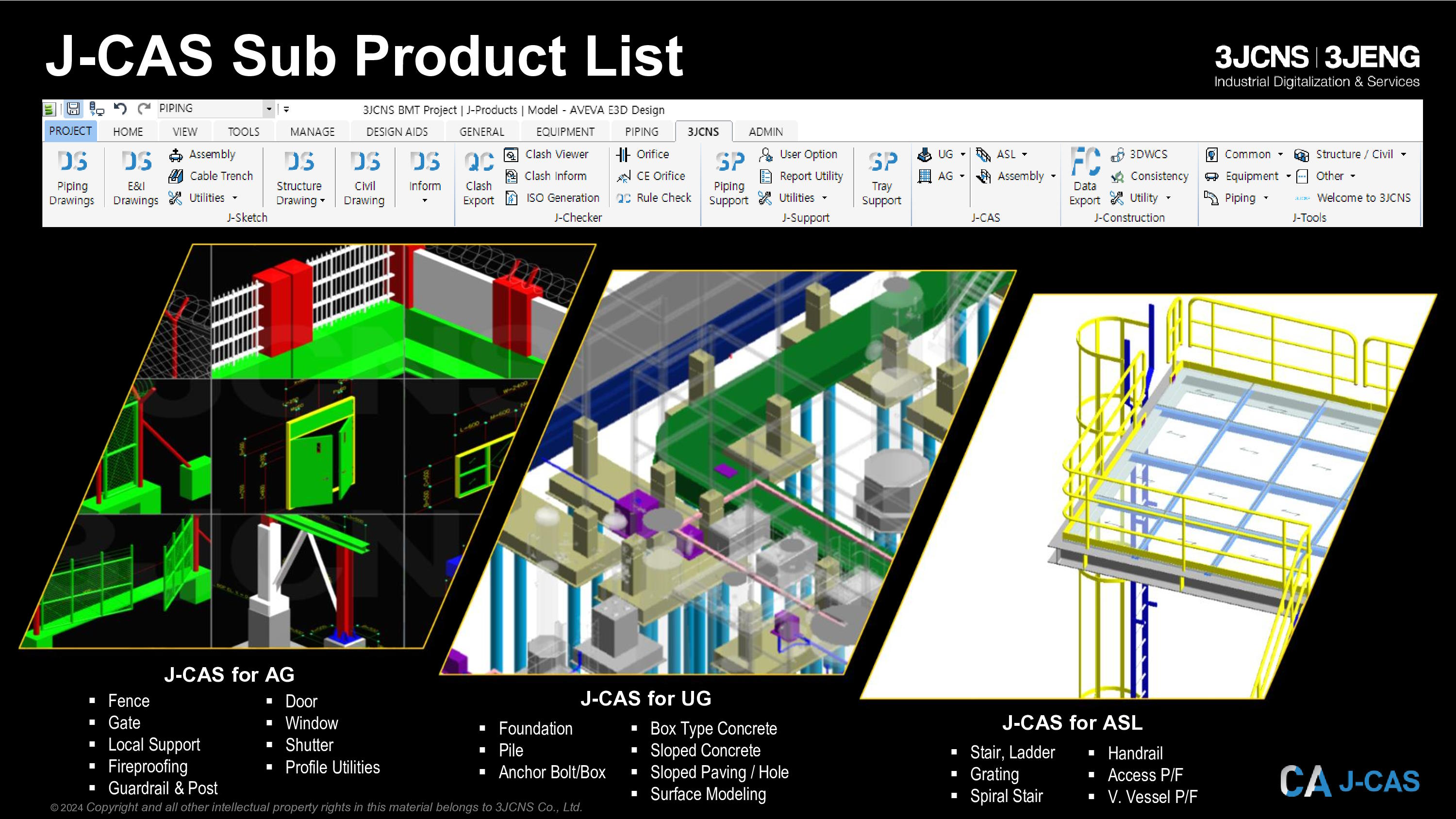Open the Clash Viewer
Viewport: 1456px width, 819px height.
[546, 154]
